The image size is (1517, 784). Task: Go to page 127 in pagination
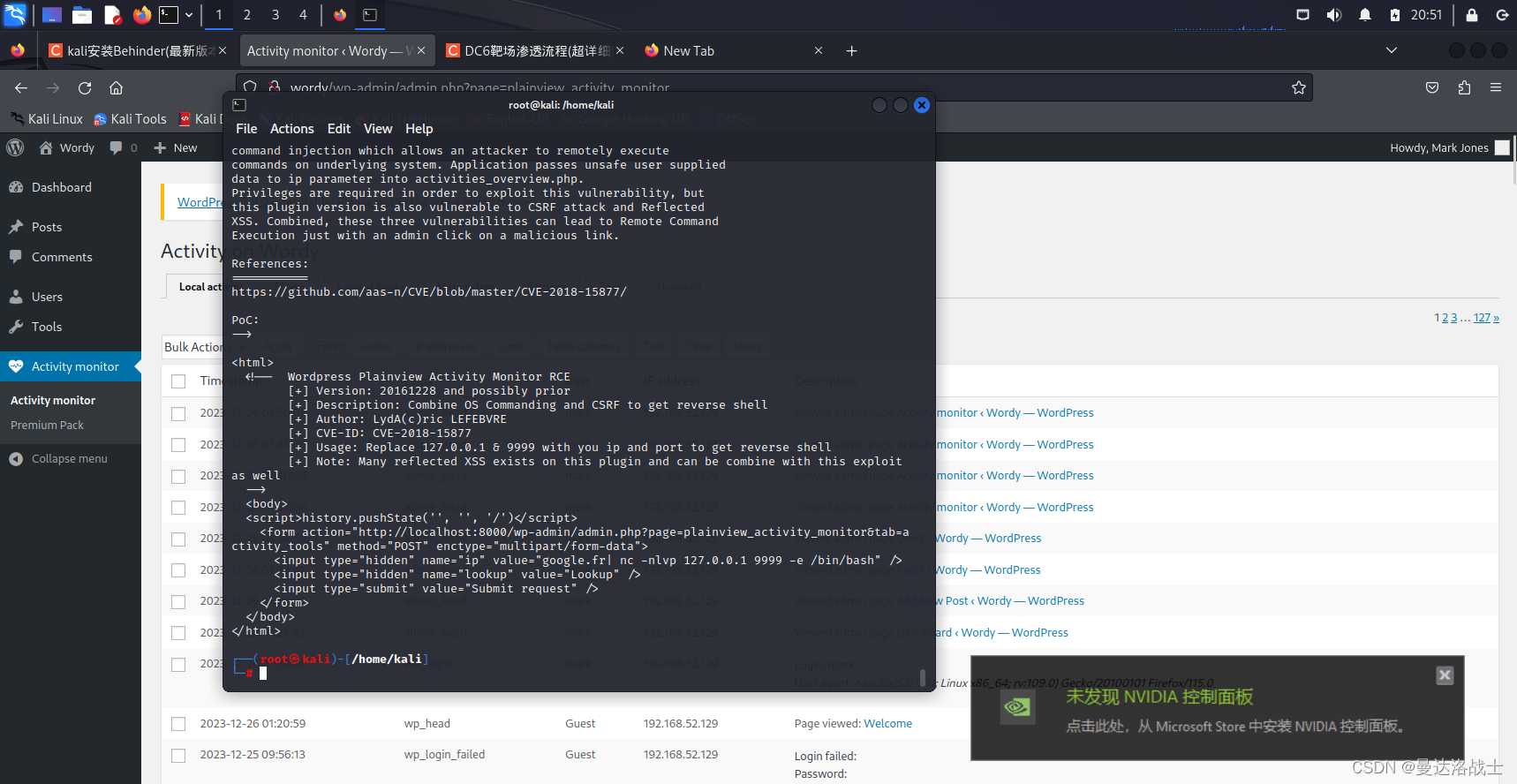click(x=1483, y=318)
